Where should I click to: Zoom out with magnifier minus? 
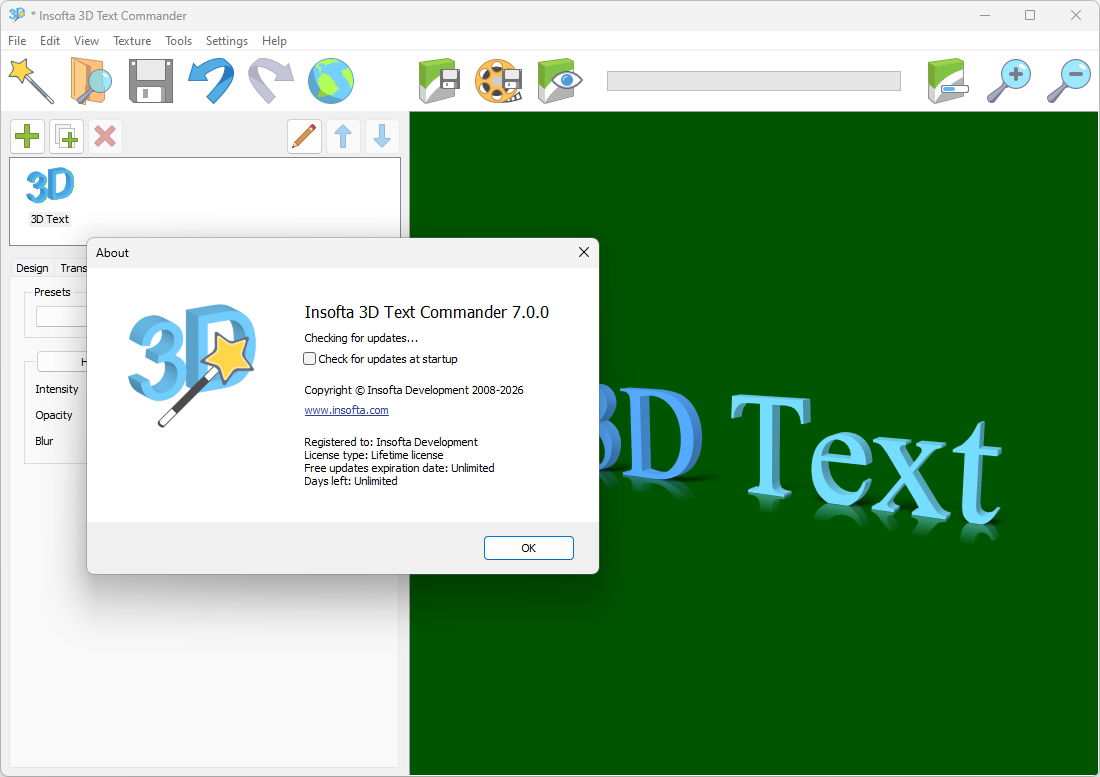[x=1068, y=81]
